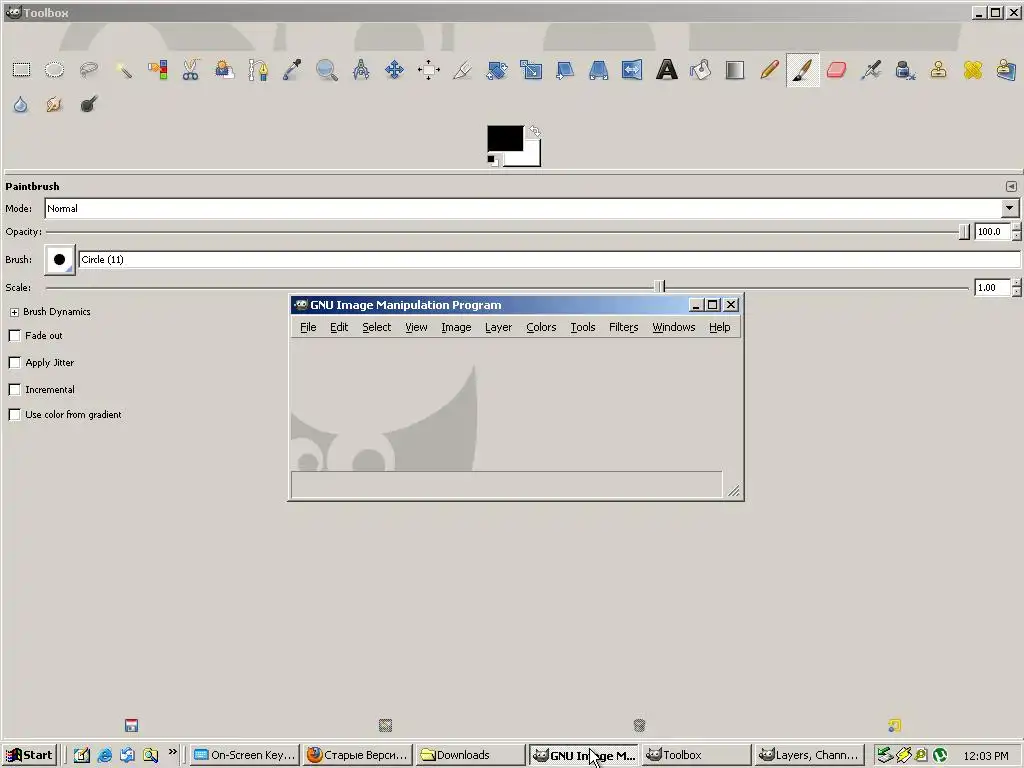
Task: Open the tool options panel menu arrow
Action: click(x=1011, y=187)
